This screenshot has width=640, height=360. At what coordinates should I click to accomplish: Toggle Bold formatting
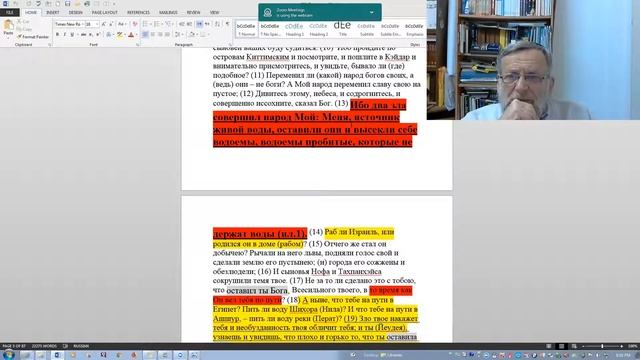57,35
